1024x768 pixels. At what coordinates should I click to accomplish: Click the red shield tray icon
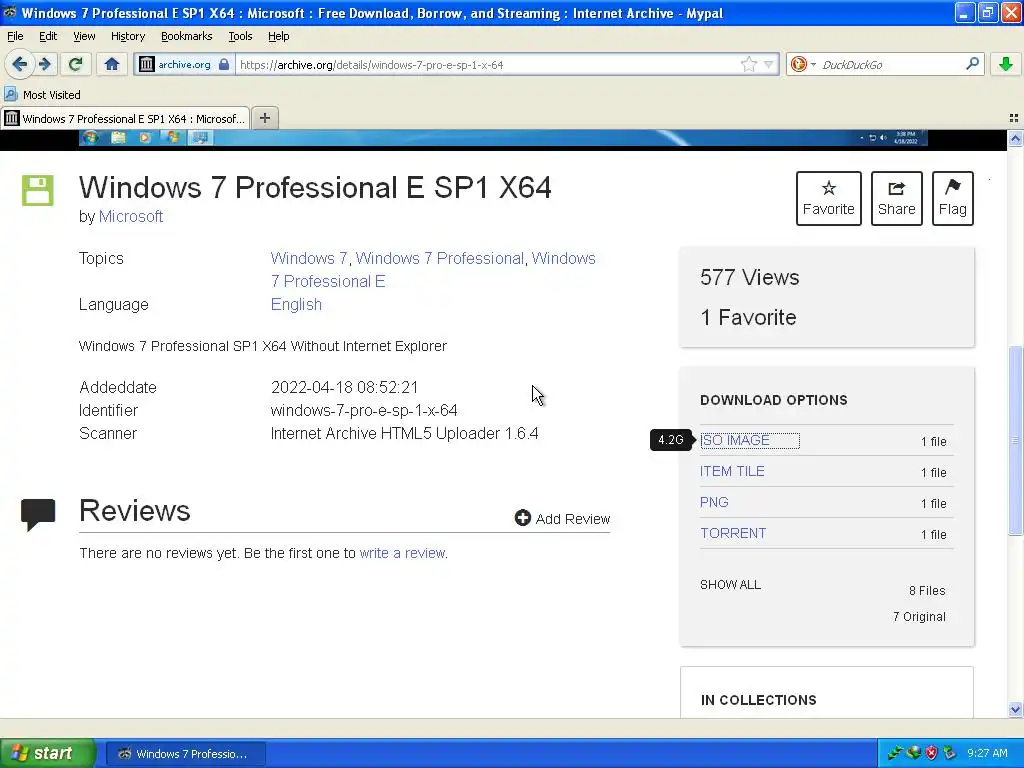coord(931,753)
